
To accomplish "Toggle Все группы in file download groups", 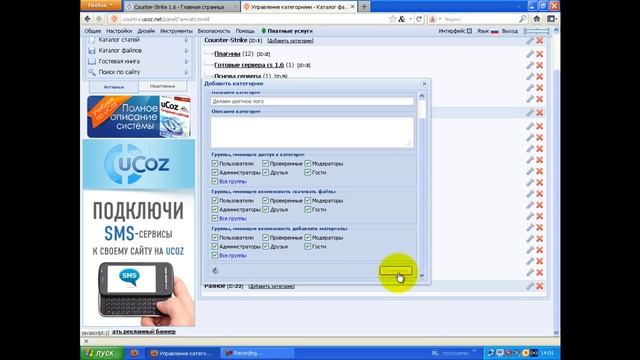I will coord(215,218).
